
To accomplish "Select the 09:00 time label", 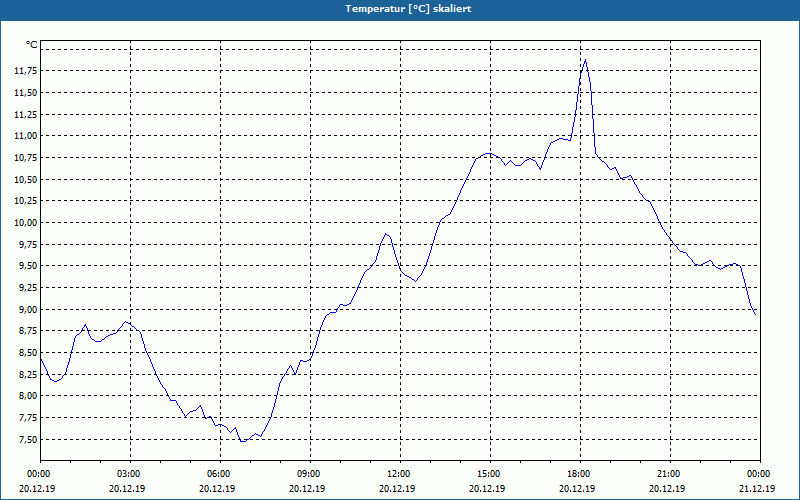I will pos(308,474).
